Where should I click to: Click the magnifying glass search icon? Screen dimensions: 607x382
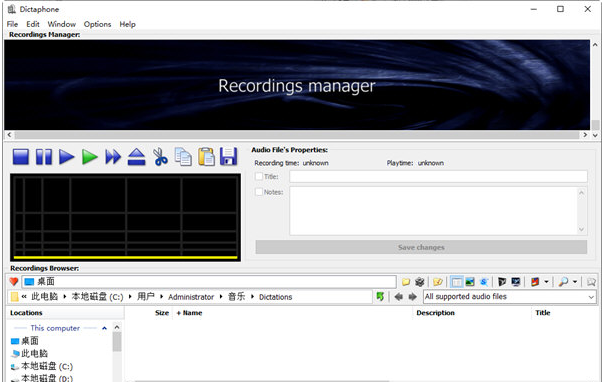click(563, 282)
